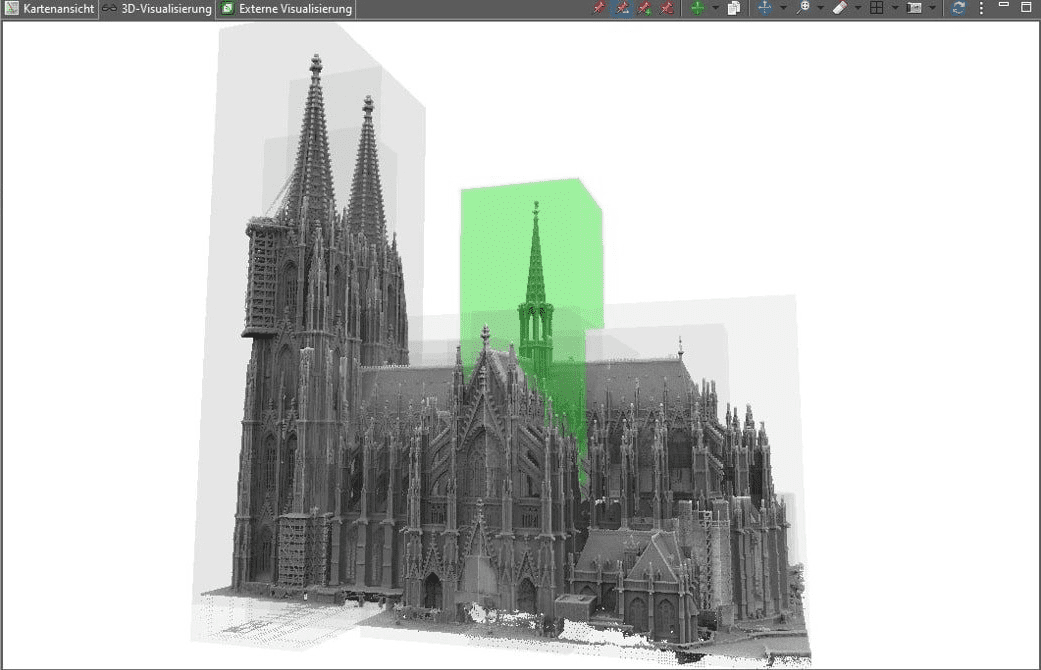Image resolution: width=1041 pixels, height=670 pixels.
Task: Click the blue refresh view icon
Action: pos(958,8)
